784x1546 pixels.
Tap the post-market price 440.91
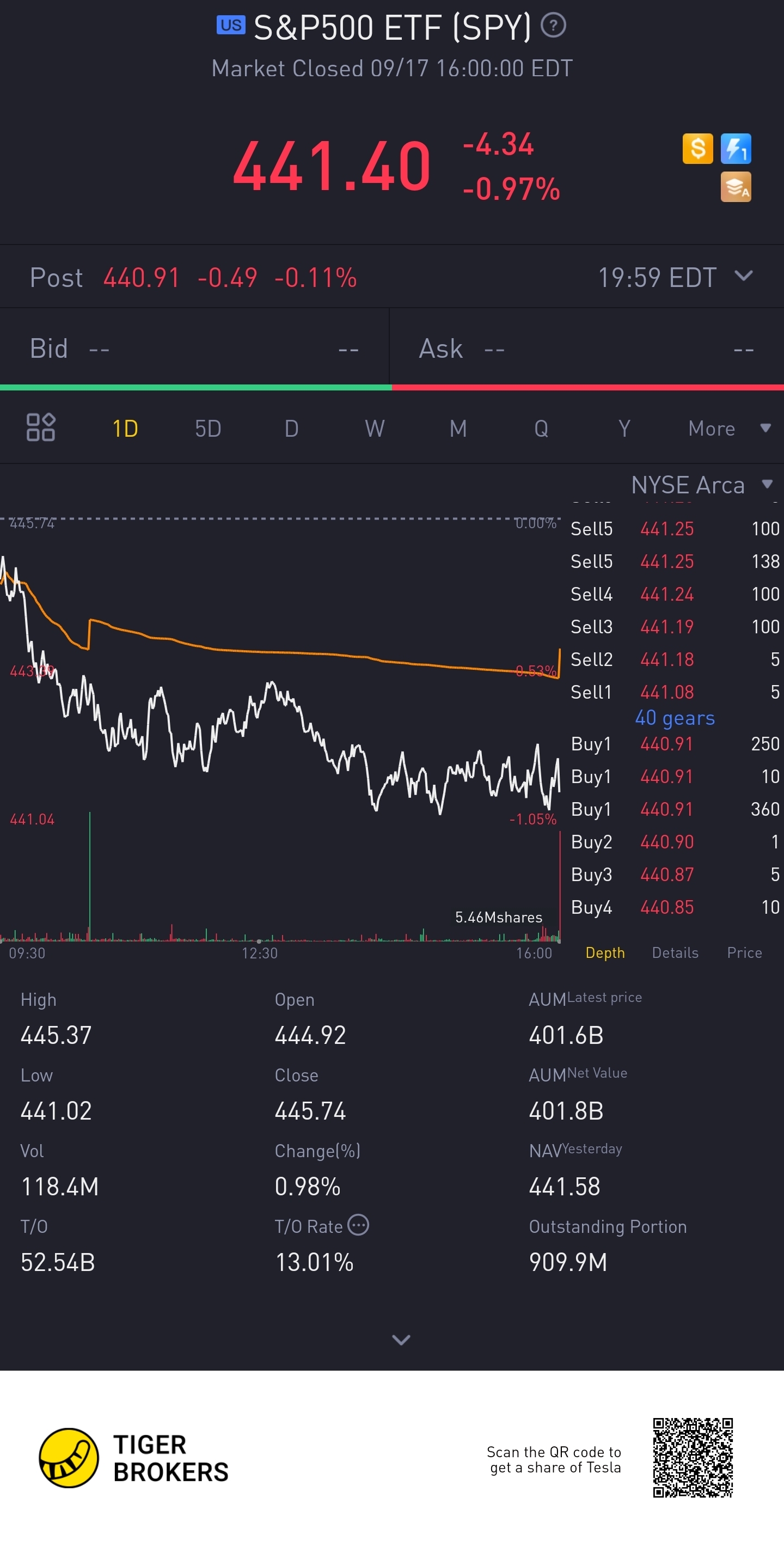142,278
